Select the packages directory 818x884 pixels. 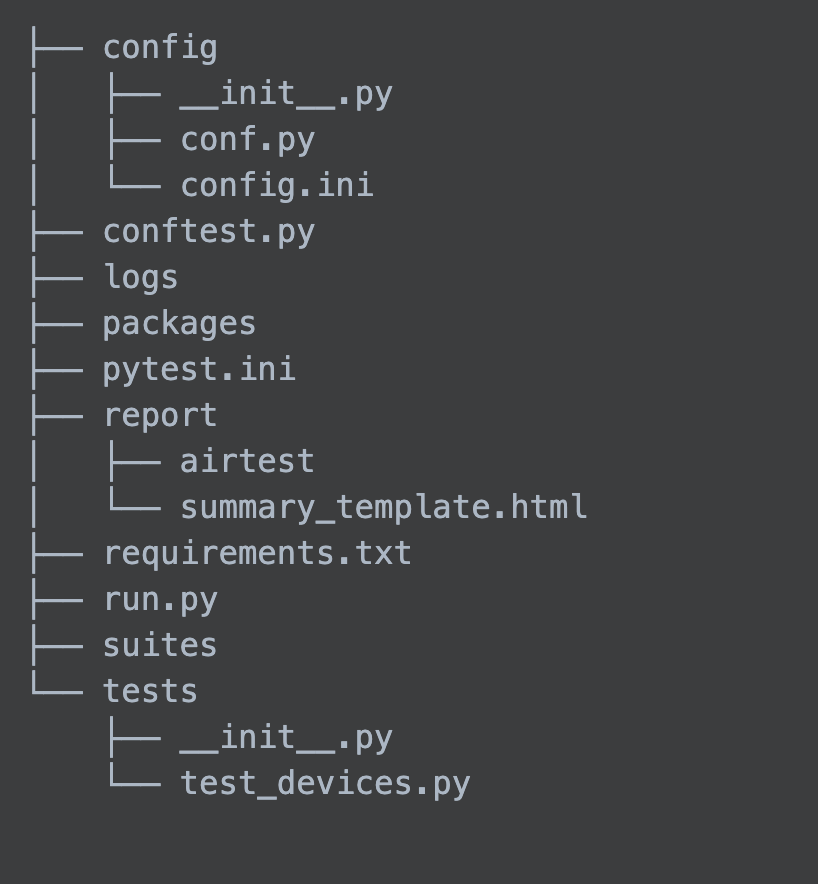tap(179, 324)
